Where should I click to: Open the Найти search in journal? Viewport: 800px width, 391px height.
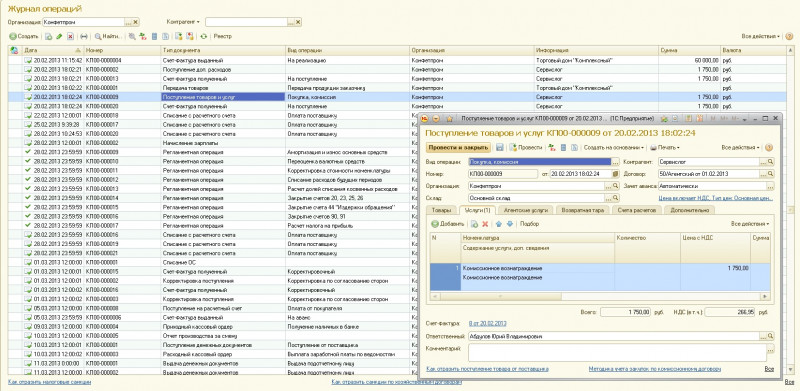click(108, 36)
